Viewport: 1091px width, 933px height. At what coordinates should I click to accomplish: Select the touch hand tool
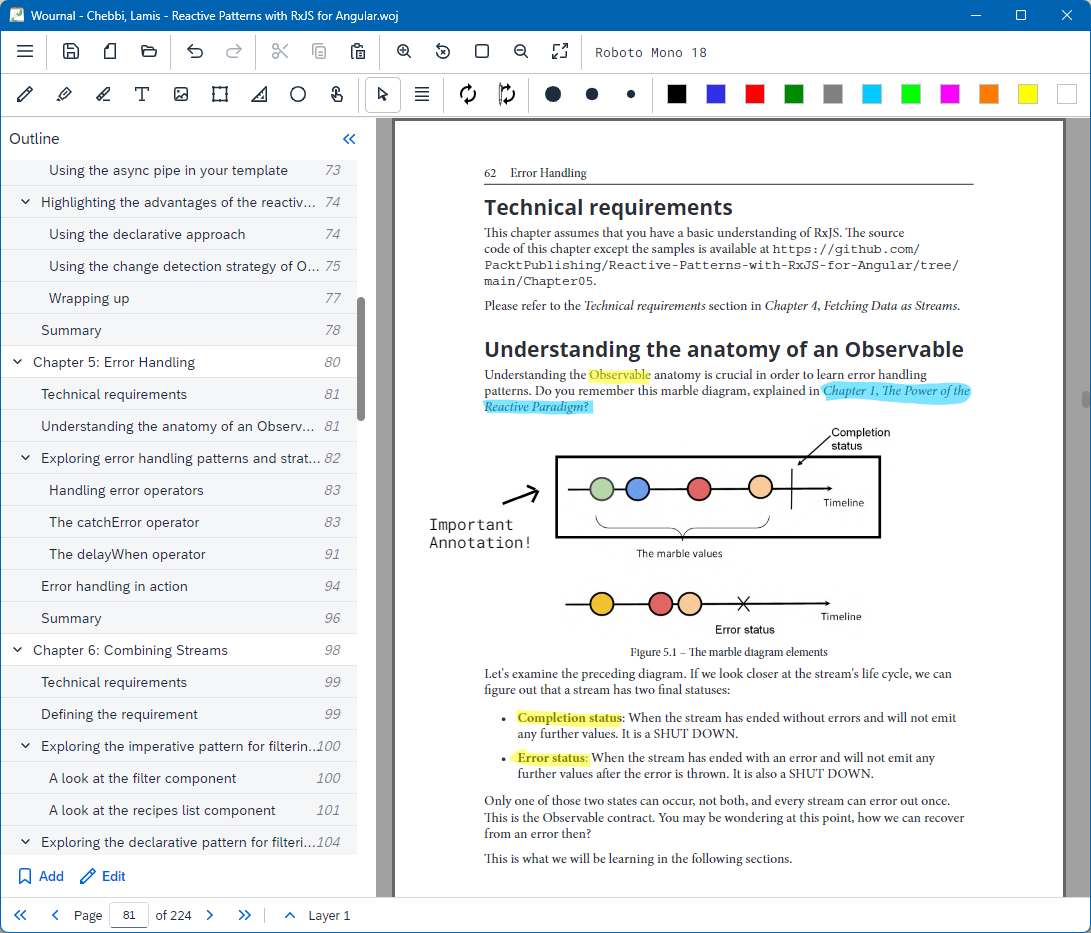[x=337, y=94]
